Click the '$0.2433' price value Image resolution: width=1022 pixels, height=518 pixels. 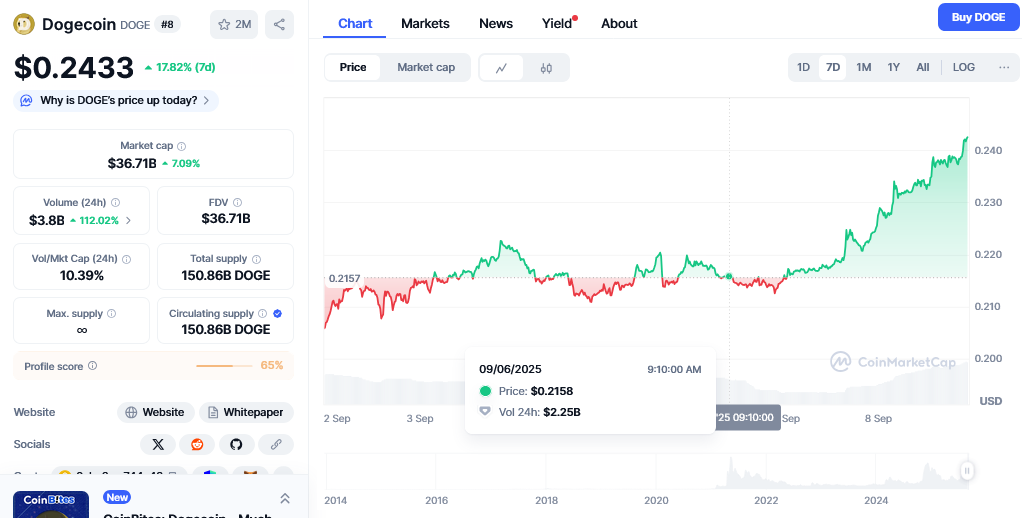coord(74,68)
